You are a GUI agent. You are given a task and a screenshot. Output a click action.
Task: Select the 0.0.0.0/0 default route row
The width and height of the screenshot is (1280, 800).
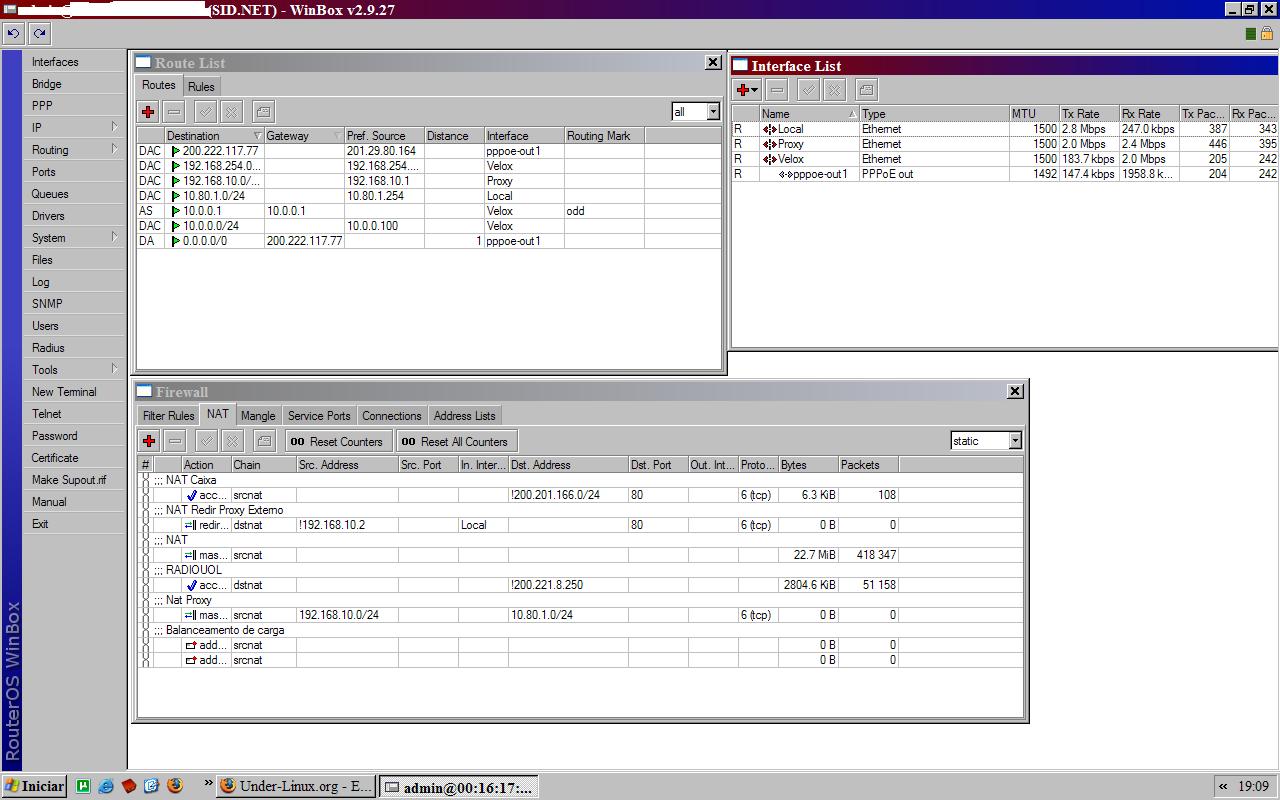click(428, 241)
